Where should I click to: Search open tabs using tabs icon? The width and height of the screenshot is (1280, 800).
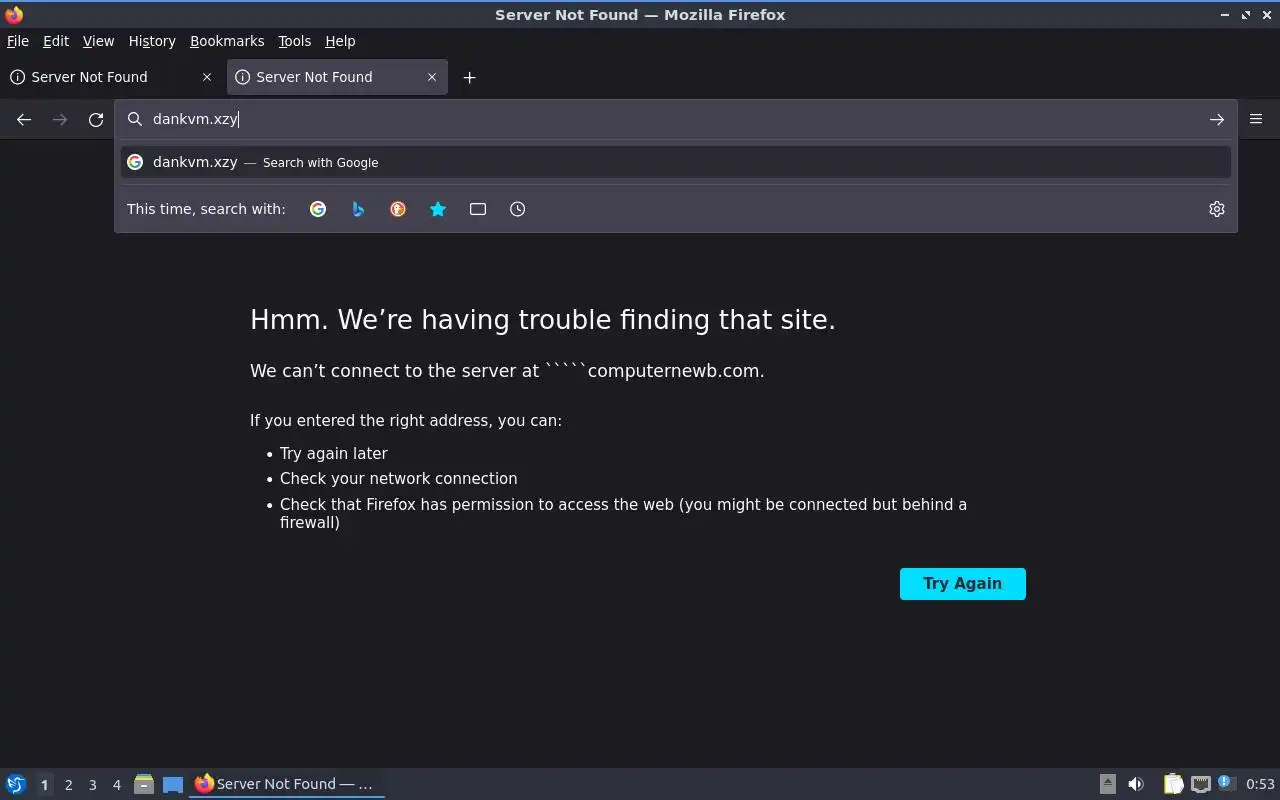478,209
